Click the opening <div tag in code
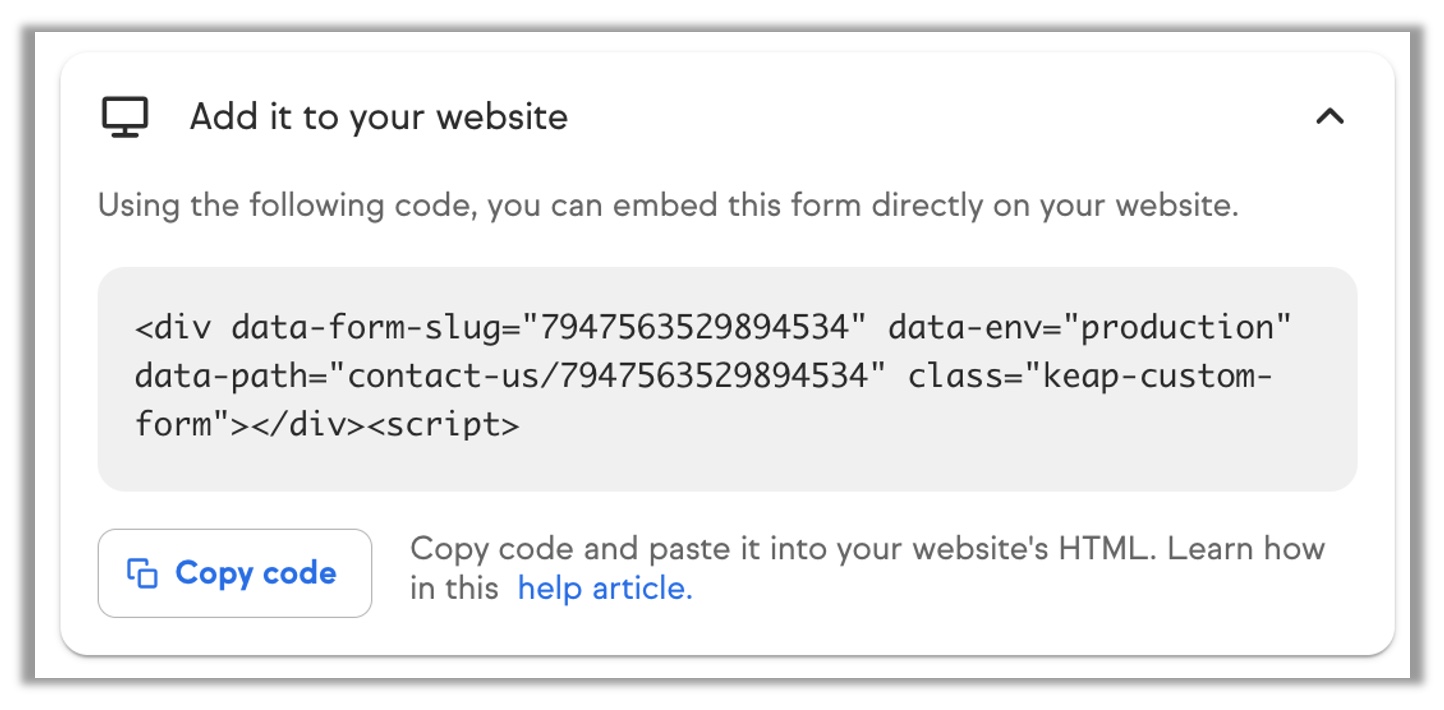1444x710 pixels. coord(172,327)
